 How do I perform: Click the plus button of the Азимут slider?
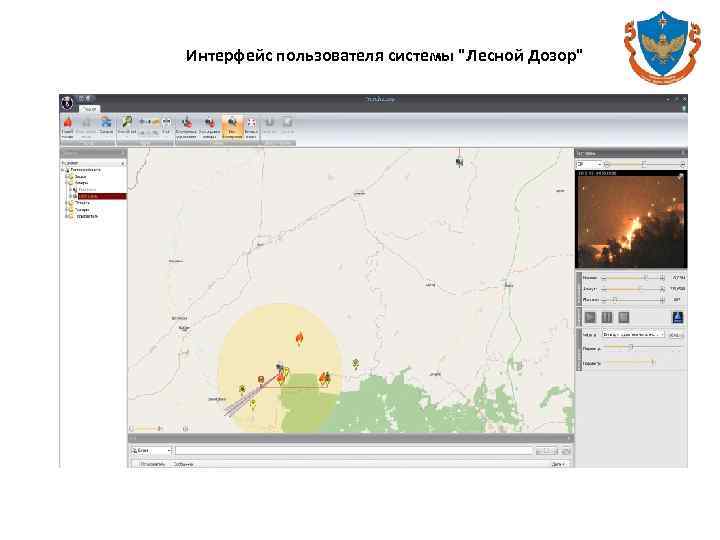coord(662,289)
